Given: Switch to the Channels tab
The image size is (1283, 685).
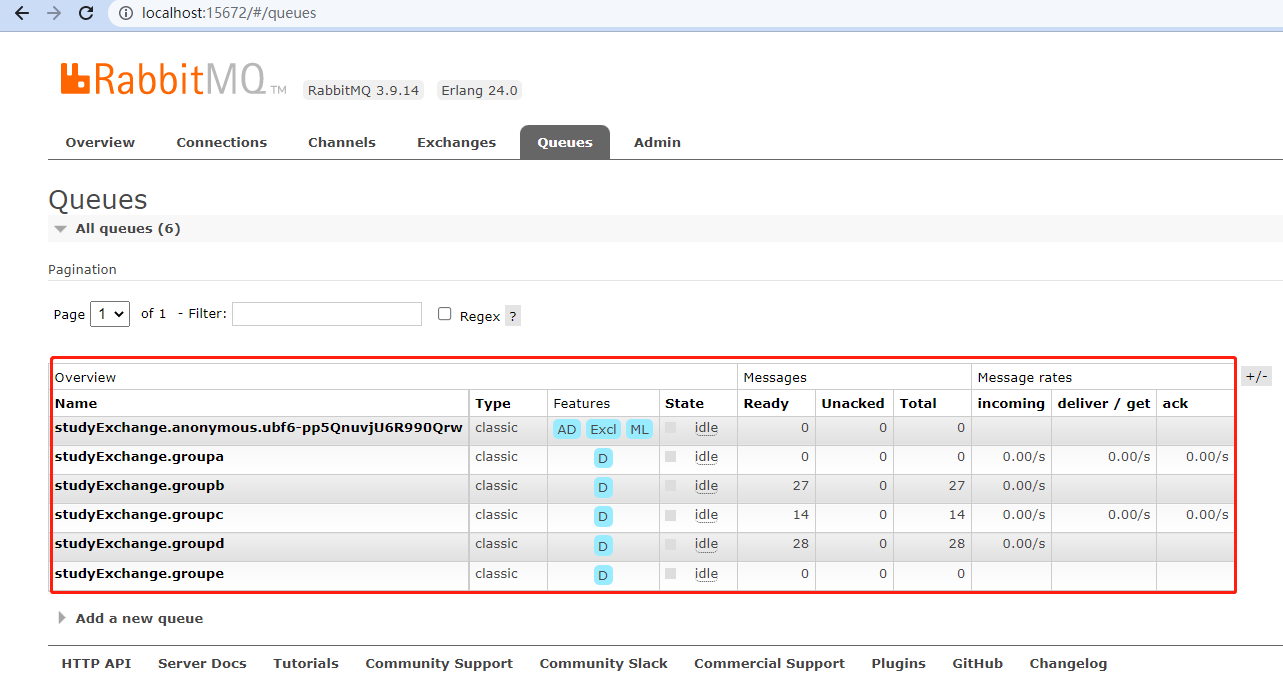Looking at the screenshot, I should pyautogui.click(x=342, y=142).
